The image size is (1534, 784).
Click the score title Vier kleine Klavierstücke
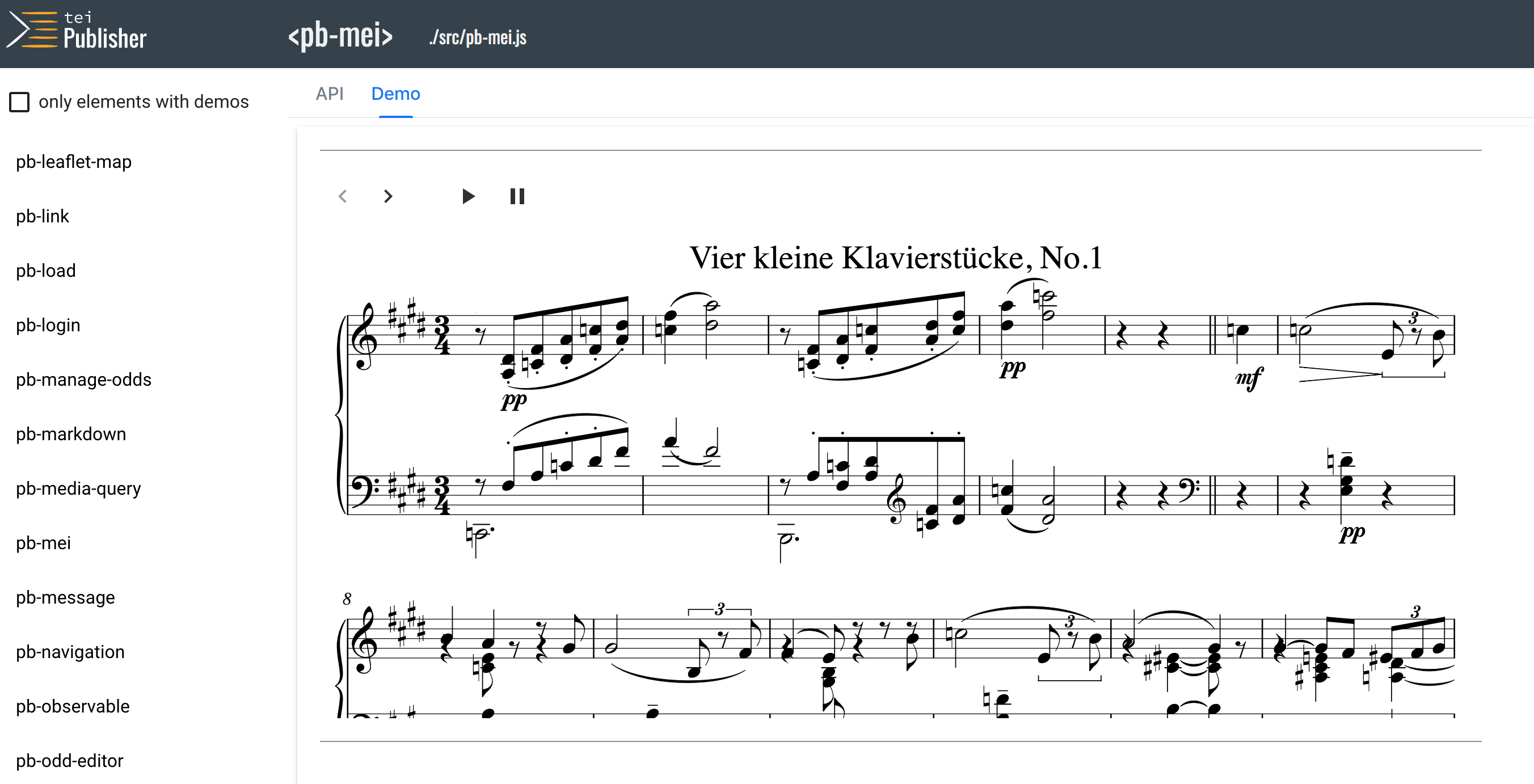[x=895, y=258]
